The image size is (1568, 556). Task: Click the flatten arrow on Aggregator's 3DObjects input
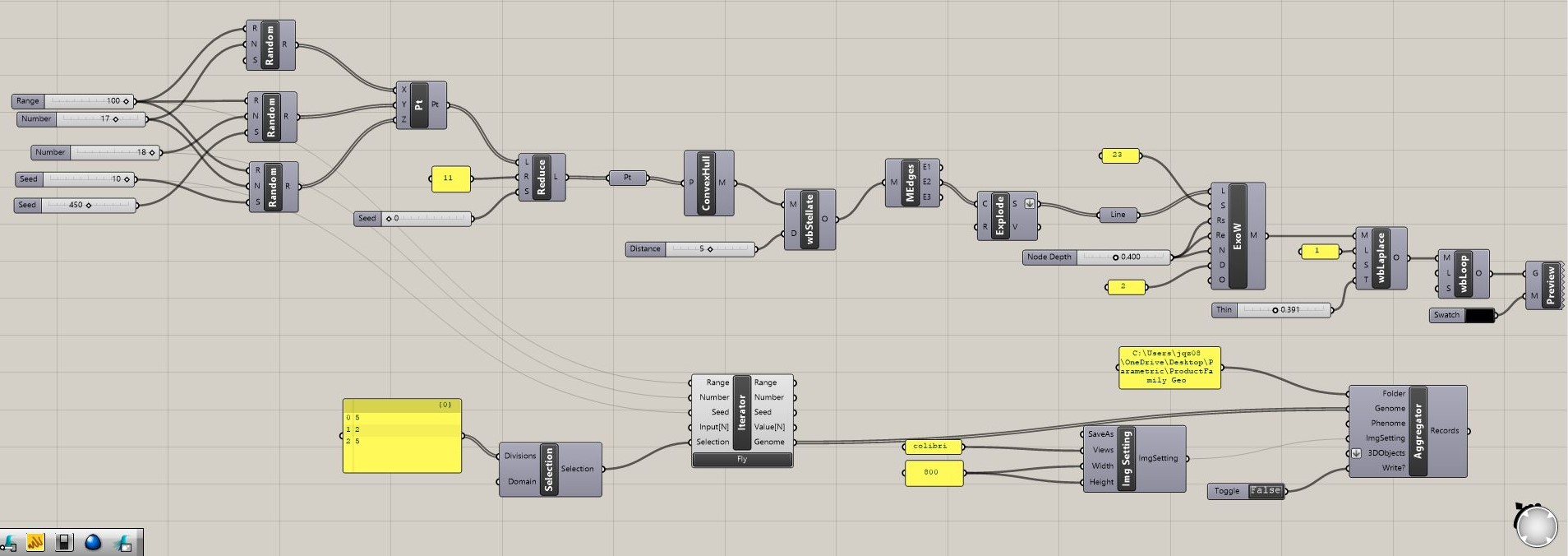tap(1356, 453)
